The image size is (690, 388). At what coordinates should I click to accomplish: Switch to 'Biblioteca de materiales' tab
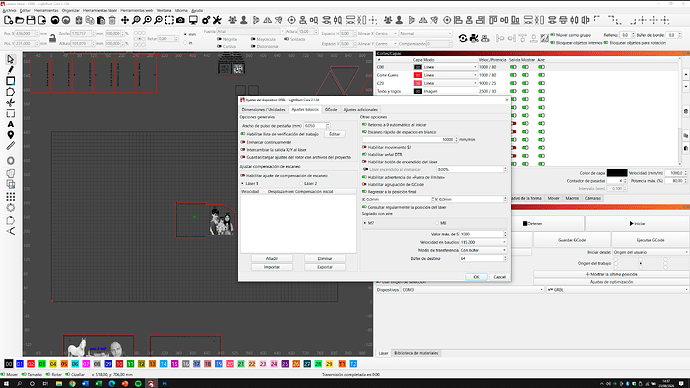coord(416,353)
